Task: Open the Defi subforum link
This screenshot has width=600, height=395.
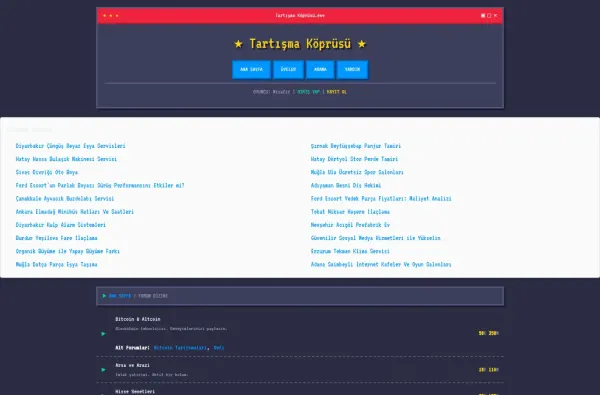Action: point(219,348)
